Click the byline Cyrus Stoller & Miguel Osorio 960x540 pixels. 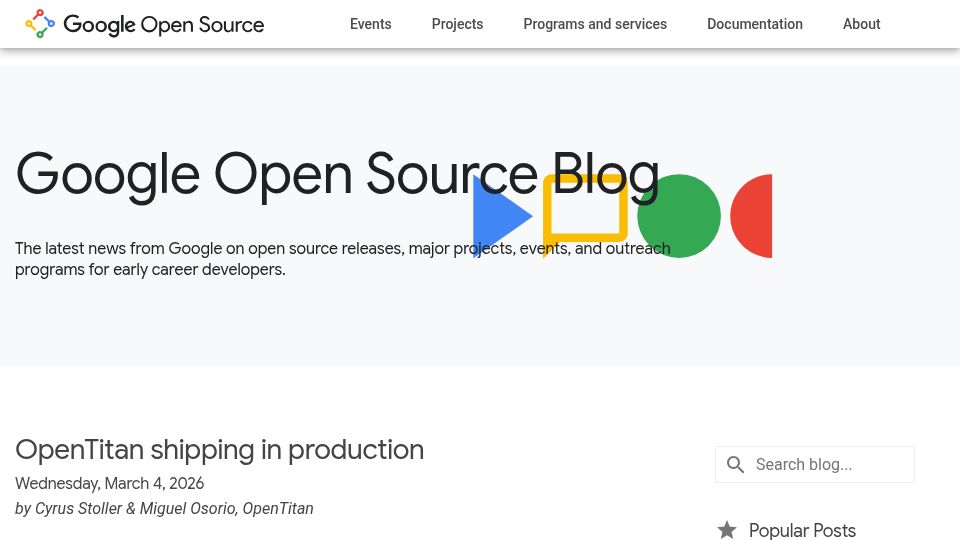point(164,509)
